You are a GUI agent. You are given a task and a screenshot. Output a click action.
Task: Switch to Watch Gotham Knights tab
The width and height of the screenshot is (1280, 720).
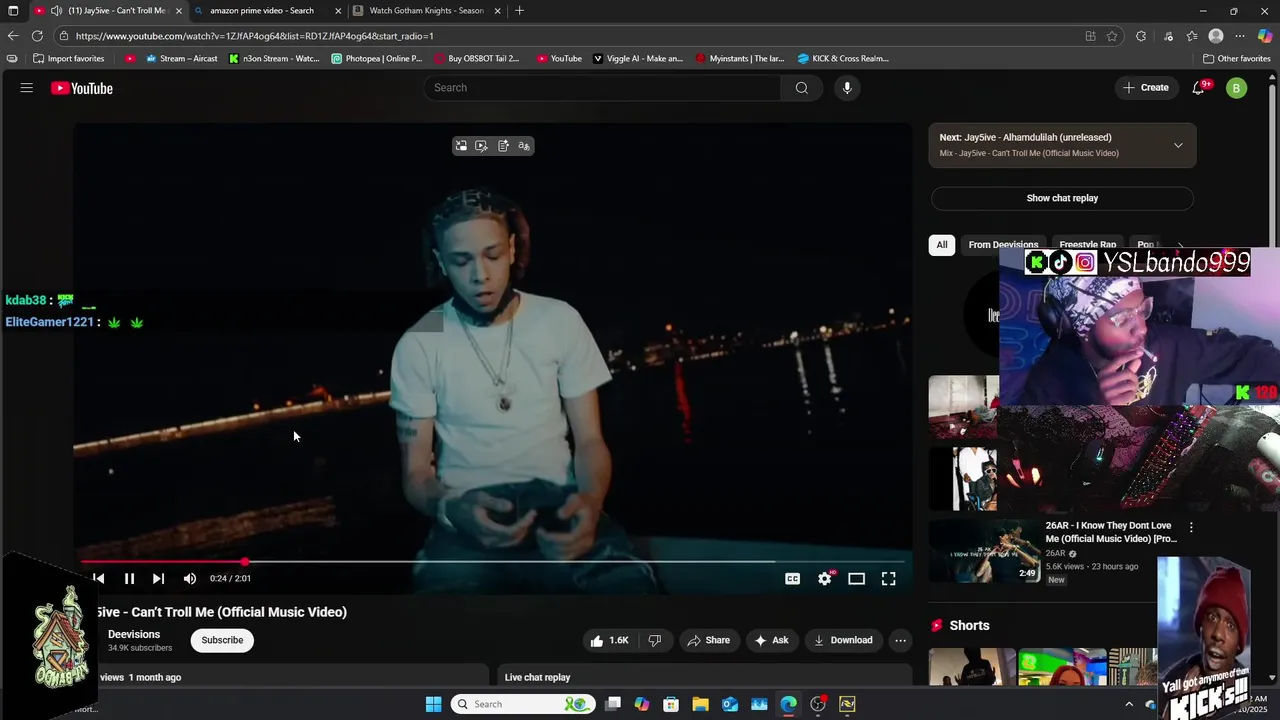point(426,11)
